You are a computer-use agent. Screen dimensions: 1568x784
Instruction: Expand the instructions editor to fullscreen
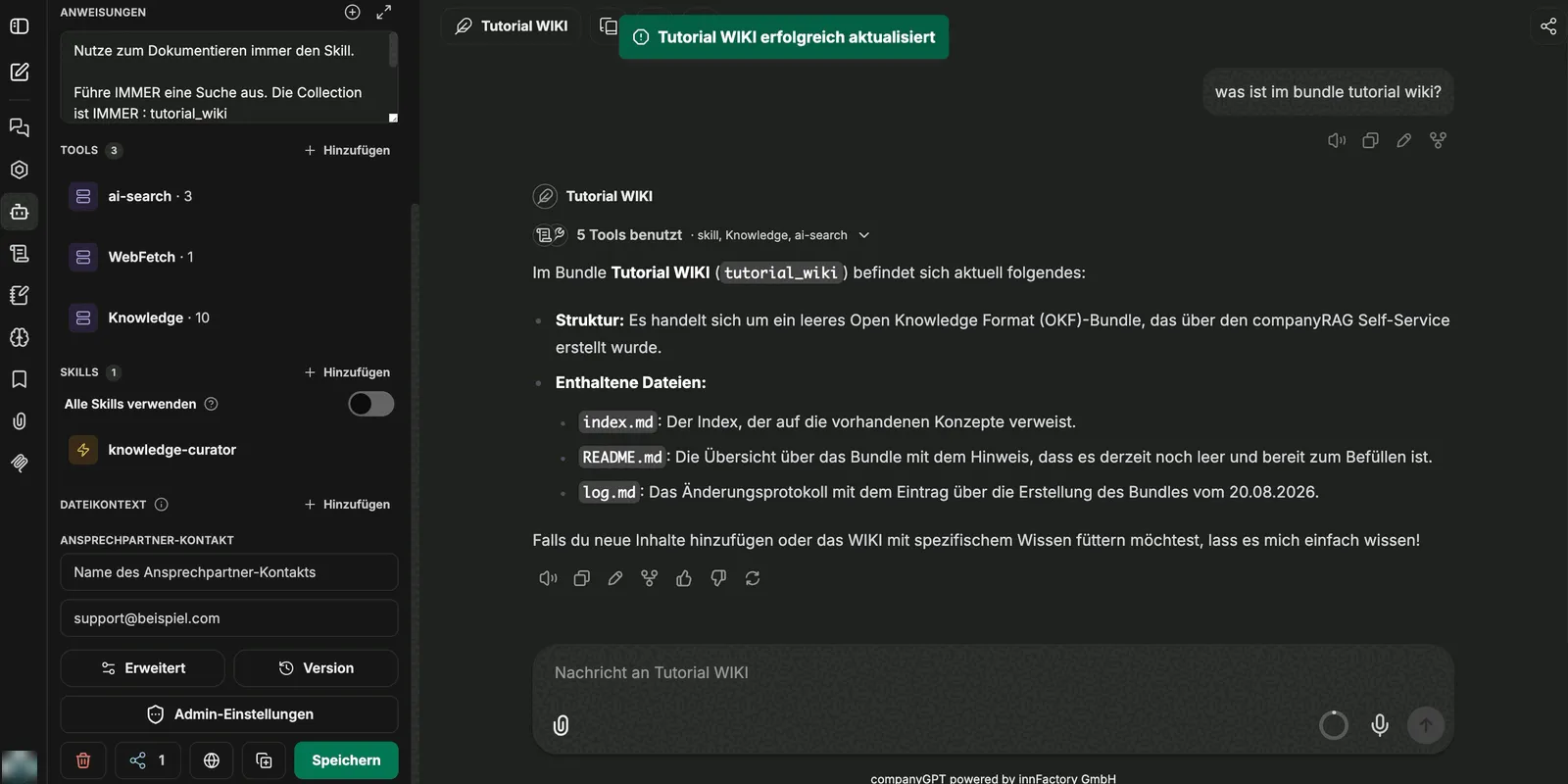384,12
